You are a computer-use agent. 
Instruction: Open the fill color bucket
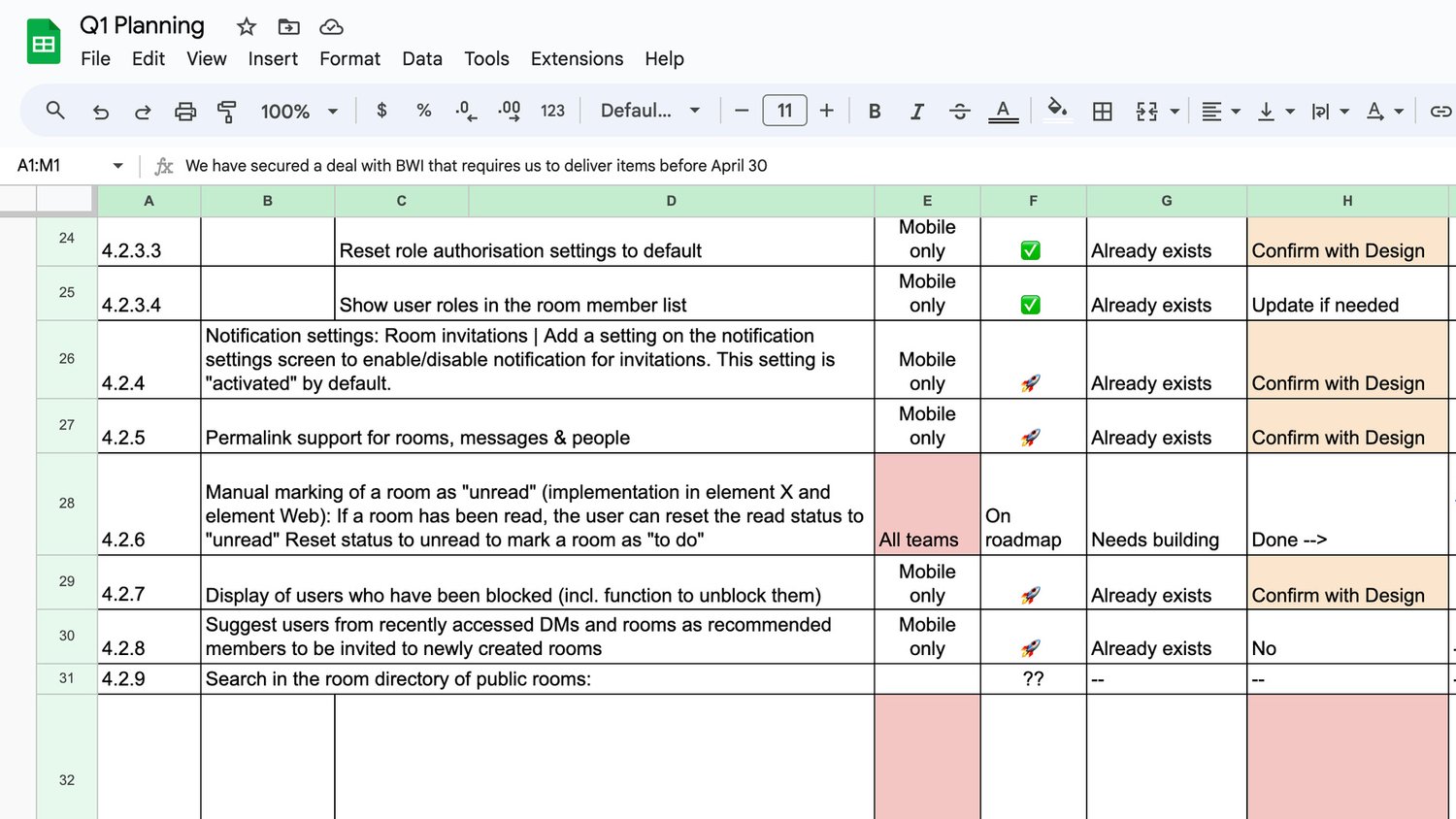point(1058,110)
